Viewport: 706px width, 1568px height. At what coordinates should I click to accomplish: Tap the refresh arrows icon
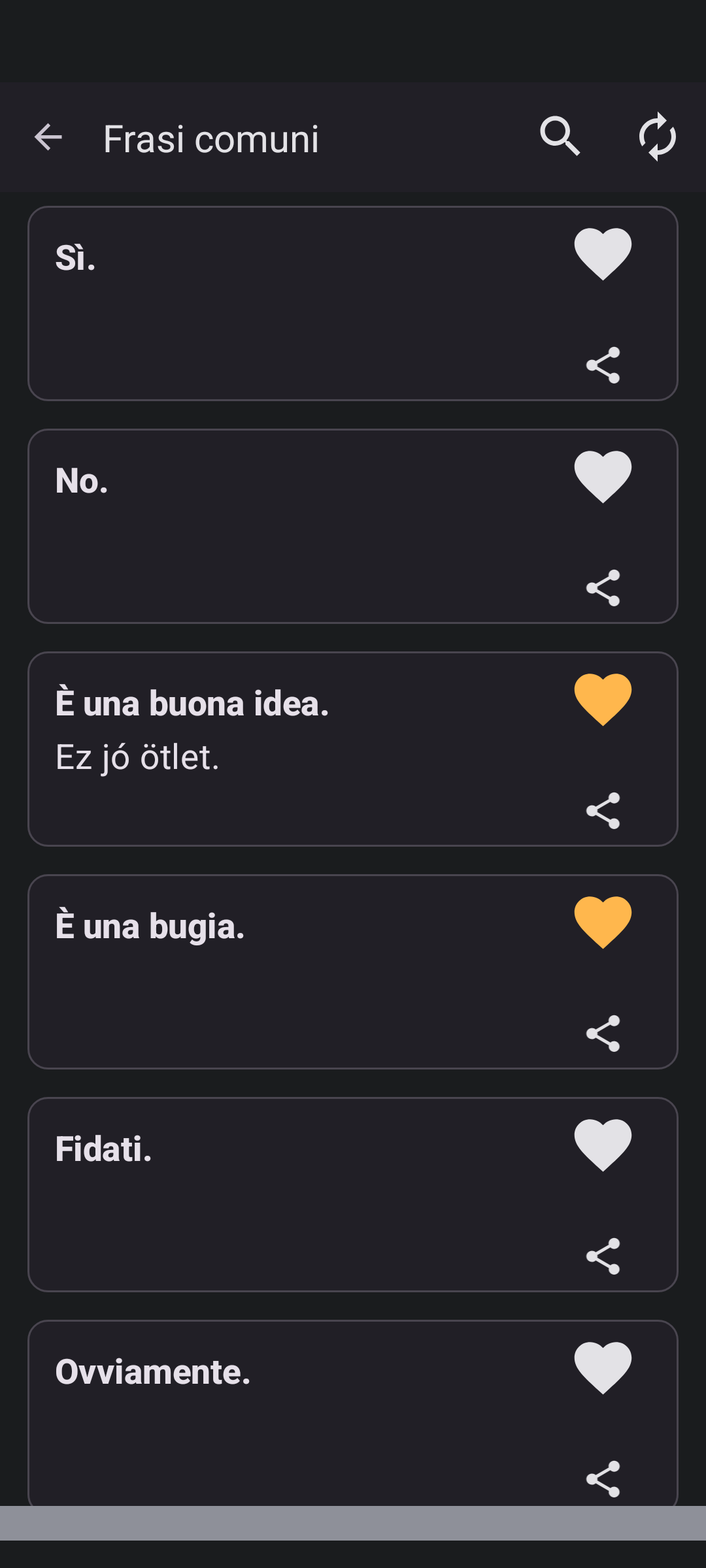(x=657, y=137)
